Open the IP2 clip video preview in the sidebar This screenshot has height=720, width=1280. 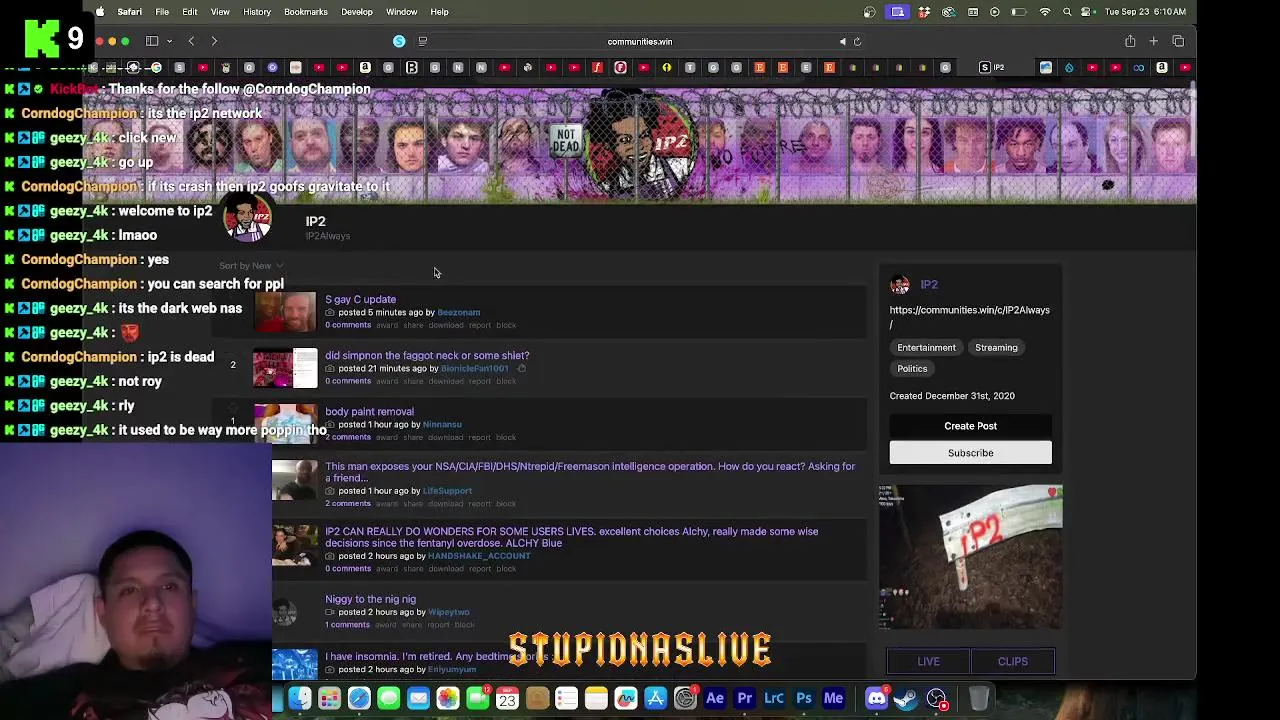click(970, 557)
